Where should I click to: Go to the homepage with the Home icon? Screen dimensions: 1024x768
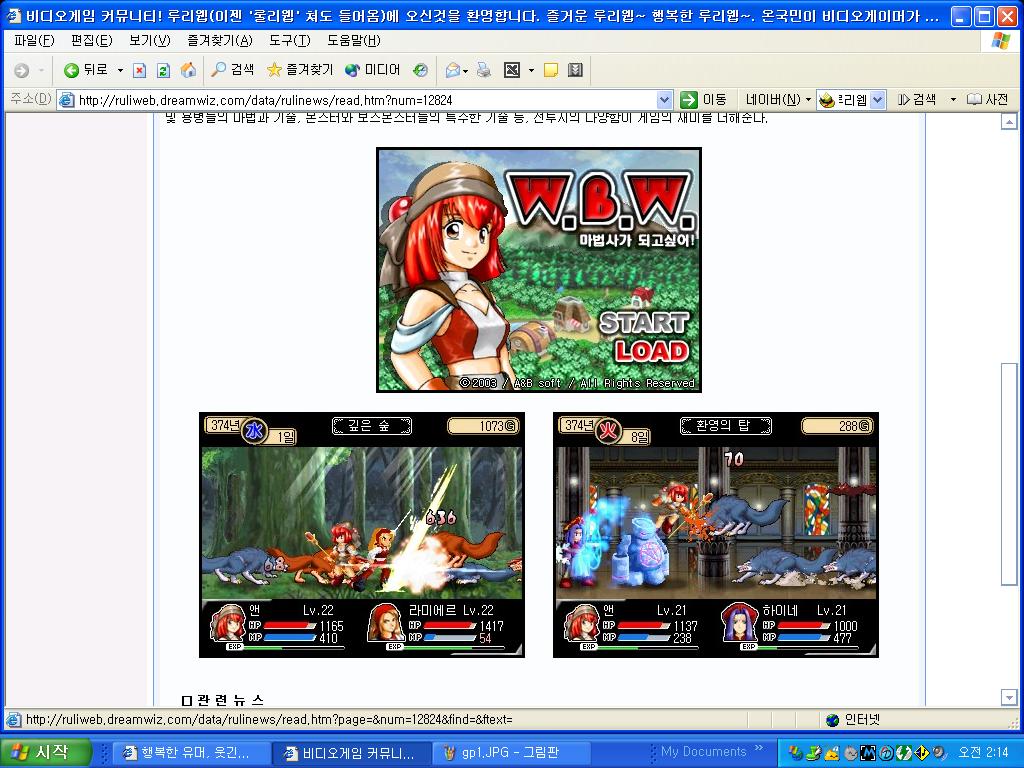[x=188, y=71]
